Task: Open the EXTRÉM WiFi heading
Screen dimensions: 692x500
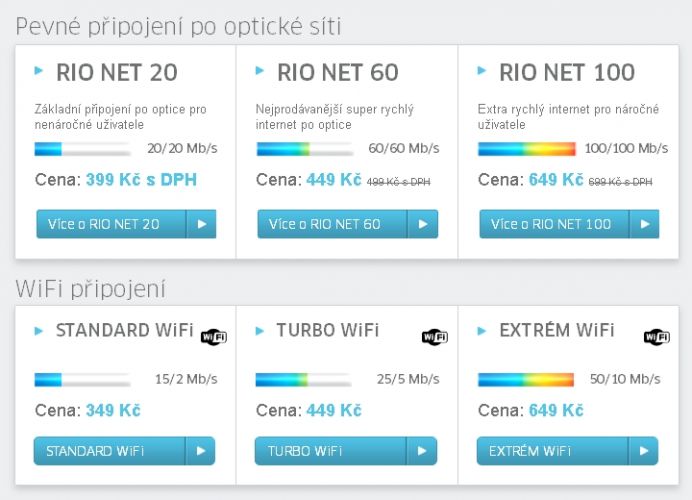Action: [557, 330]
